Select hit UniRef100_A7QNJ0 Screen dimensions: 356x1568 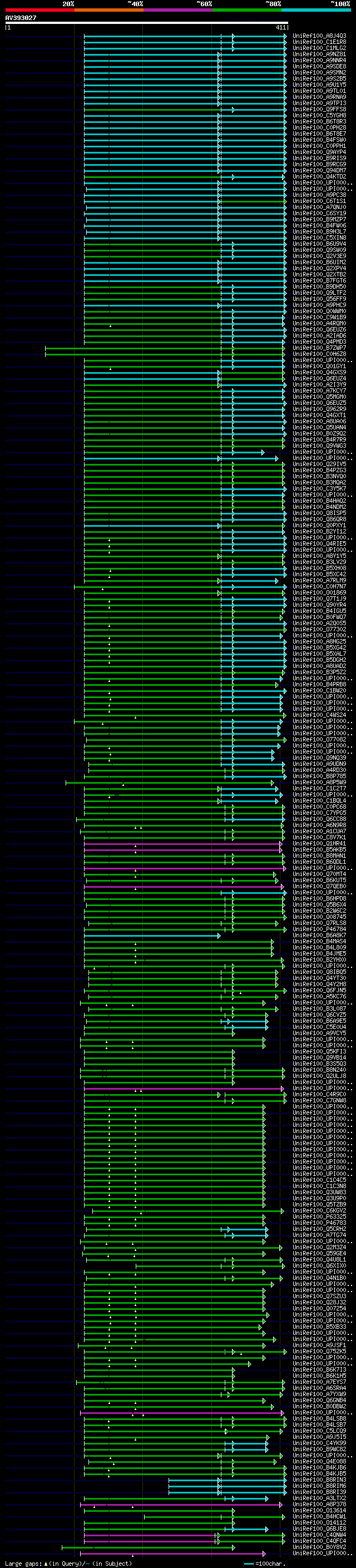319,207
